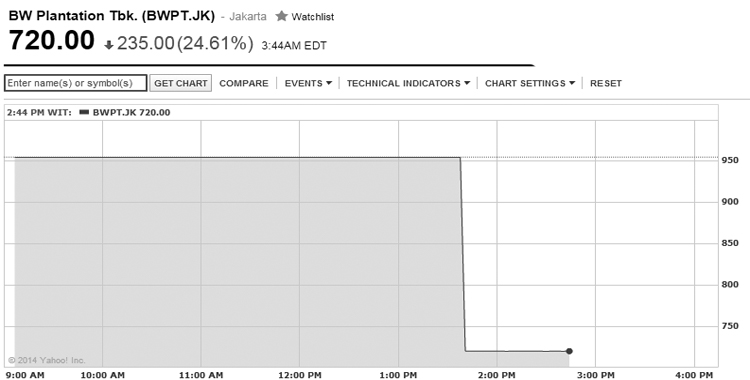Expand the TECHNICAL INDICATORS dropdown
Screen dimensions: 750x380
[408, 83]
